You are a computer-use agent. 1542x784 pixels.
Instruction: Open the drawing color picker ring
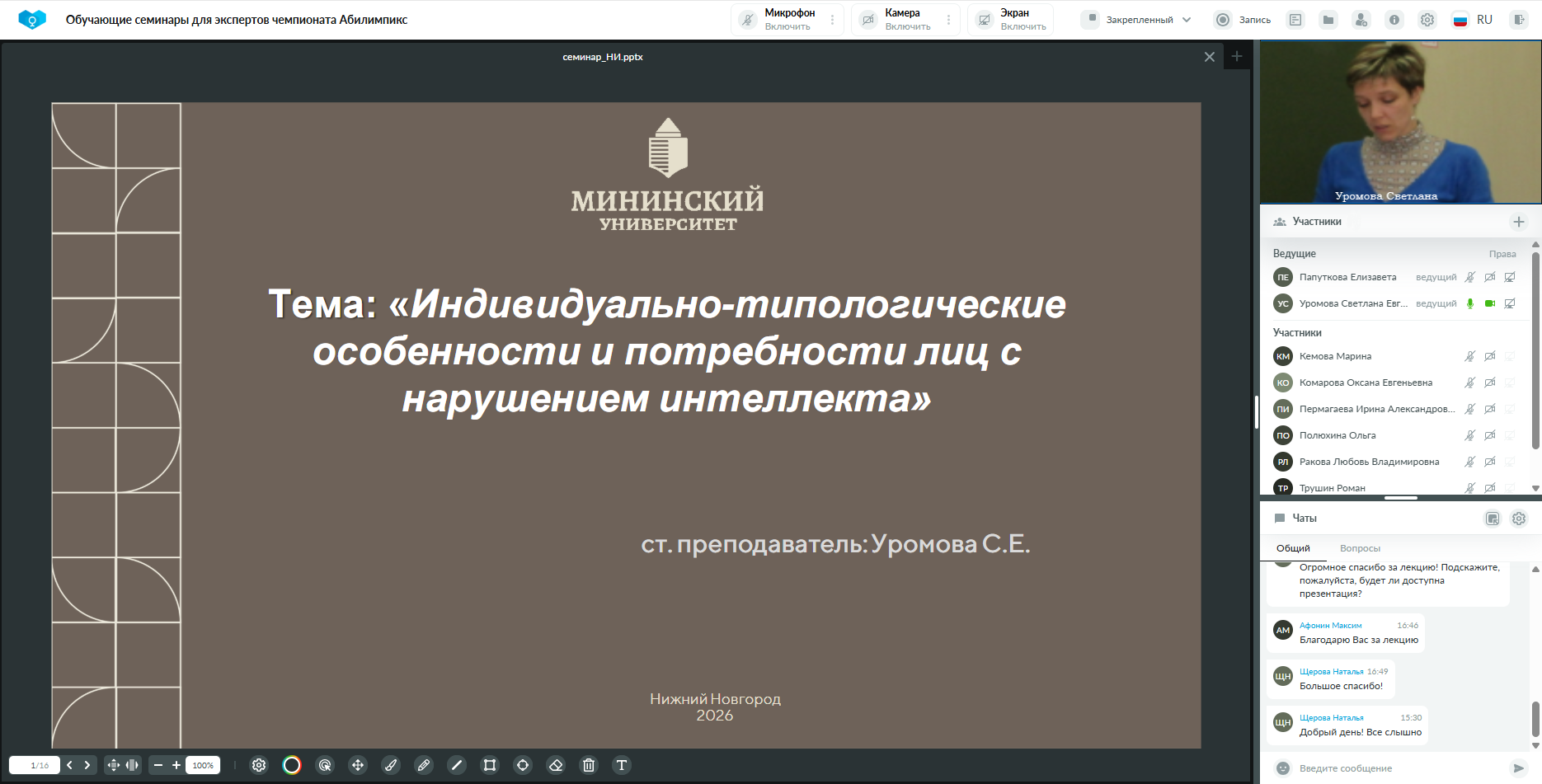pyautogui.click(x=292, y=765)
